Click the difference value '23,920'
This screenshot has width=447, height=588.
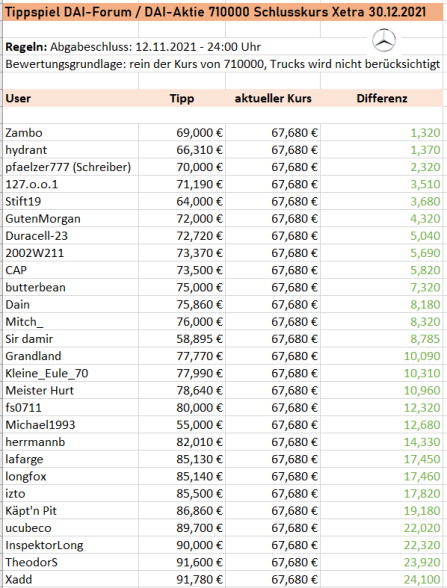[x=422, y=562]
